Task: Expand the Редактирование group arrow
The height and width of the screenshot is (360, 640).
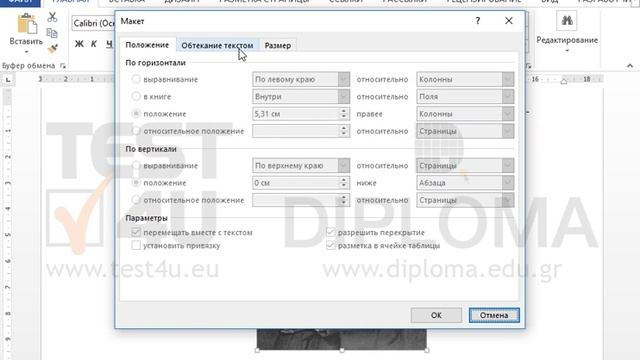Action: [x=567, y=51]
